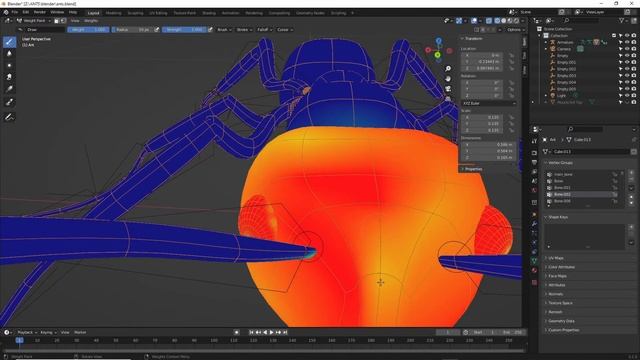
Task: Open the Options dropdown in viewport header
Action: click(x=515, y=29)
